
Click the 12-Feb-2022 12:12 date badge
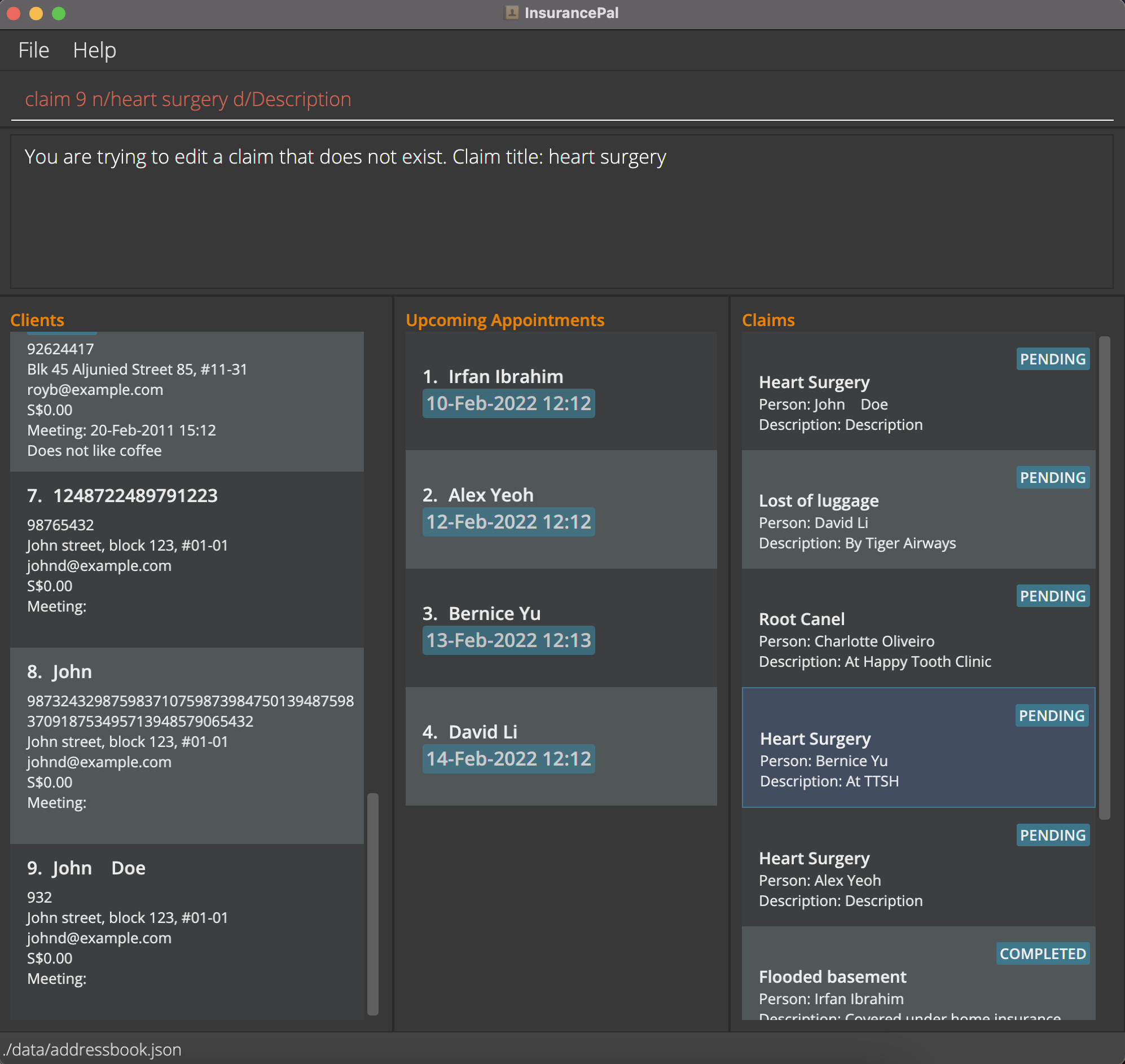coord(508,522)
